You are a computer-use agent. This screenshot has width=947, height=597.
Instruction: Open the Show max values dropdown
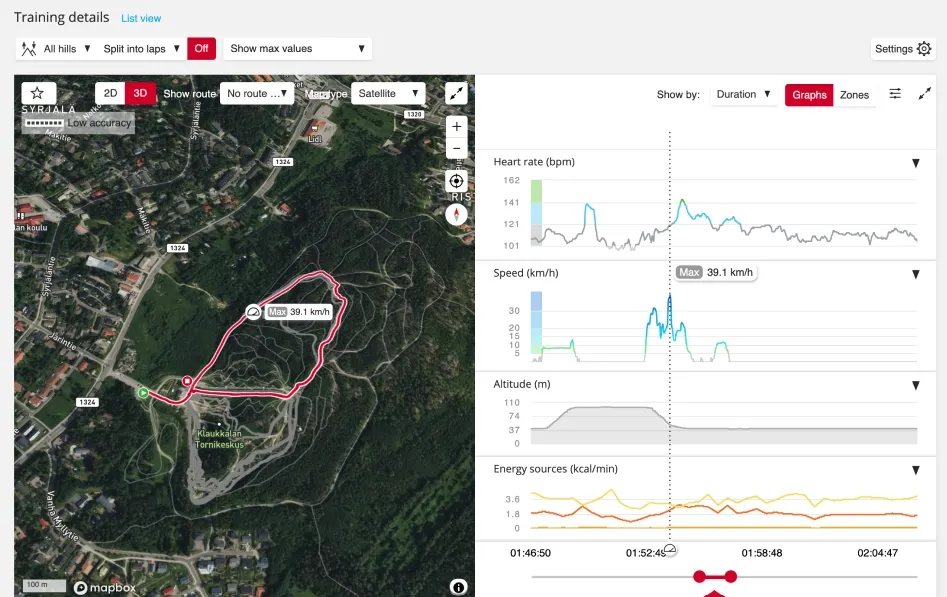point(297,48)
